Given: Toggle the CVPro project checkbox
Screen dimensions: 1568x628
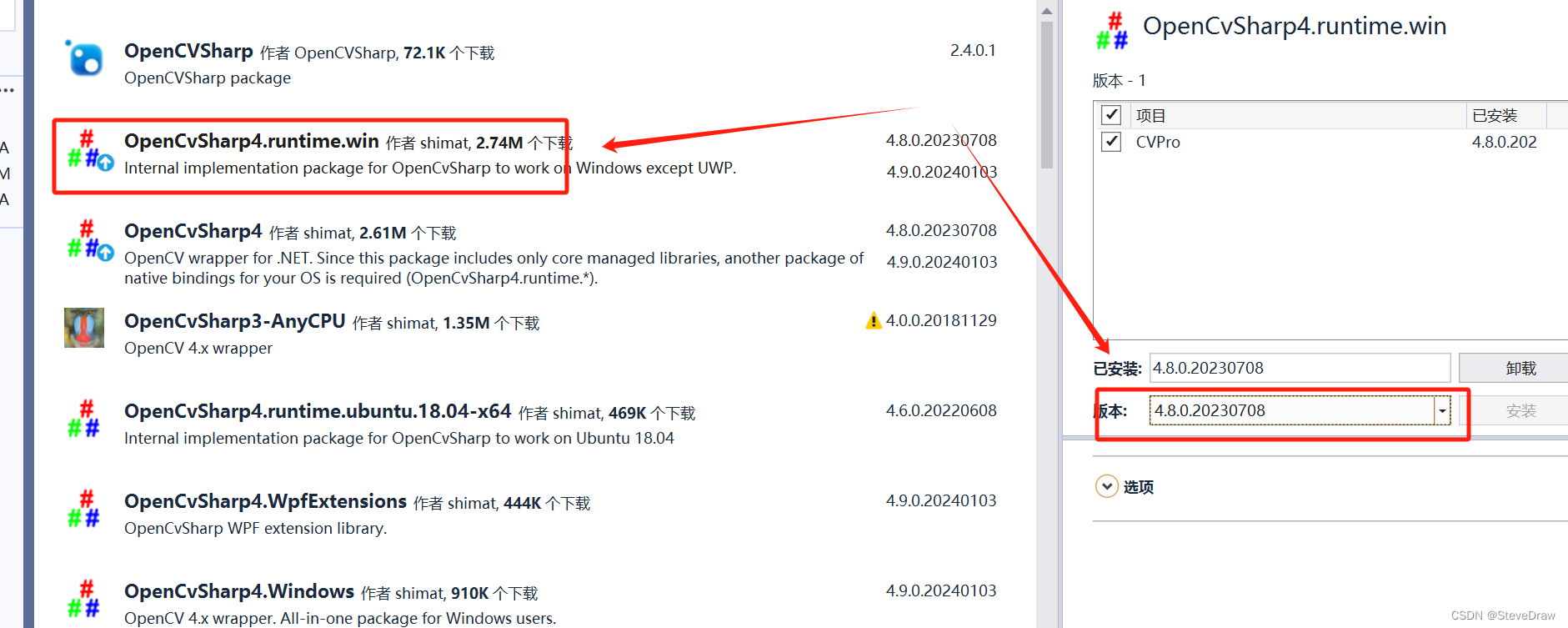Looking at the screenshot, I should pyautogui.click(x=1111, y=142).
